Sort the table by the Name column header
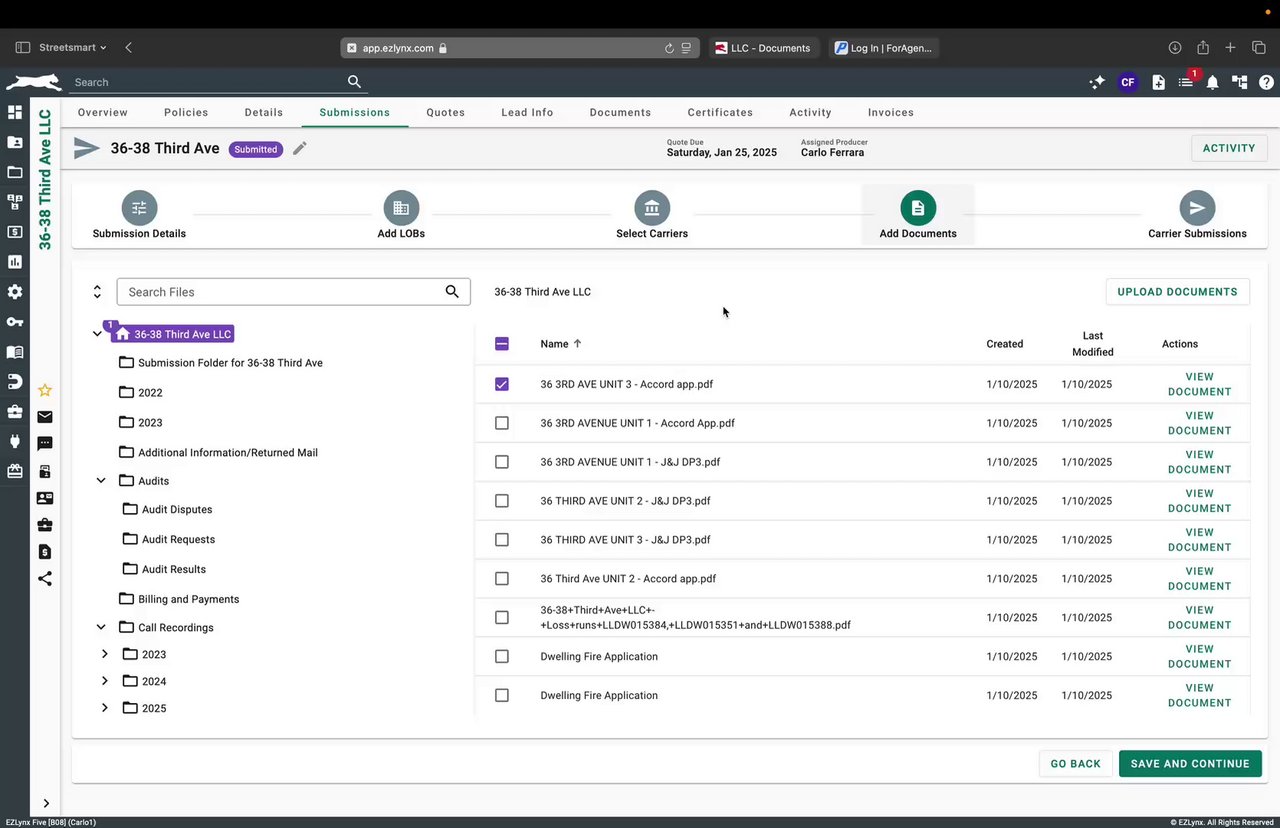Viewport: 1280px width, 828px height. click(554, 344)
